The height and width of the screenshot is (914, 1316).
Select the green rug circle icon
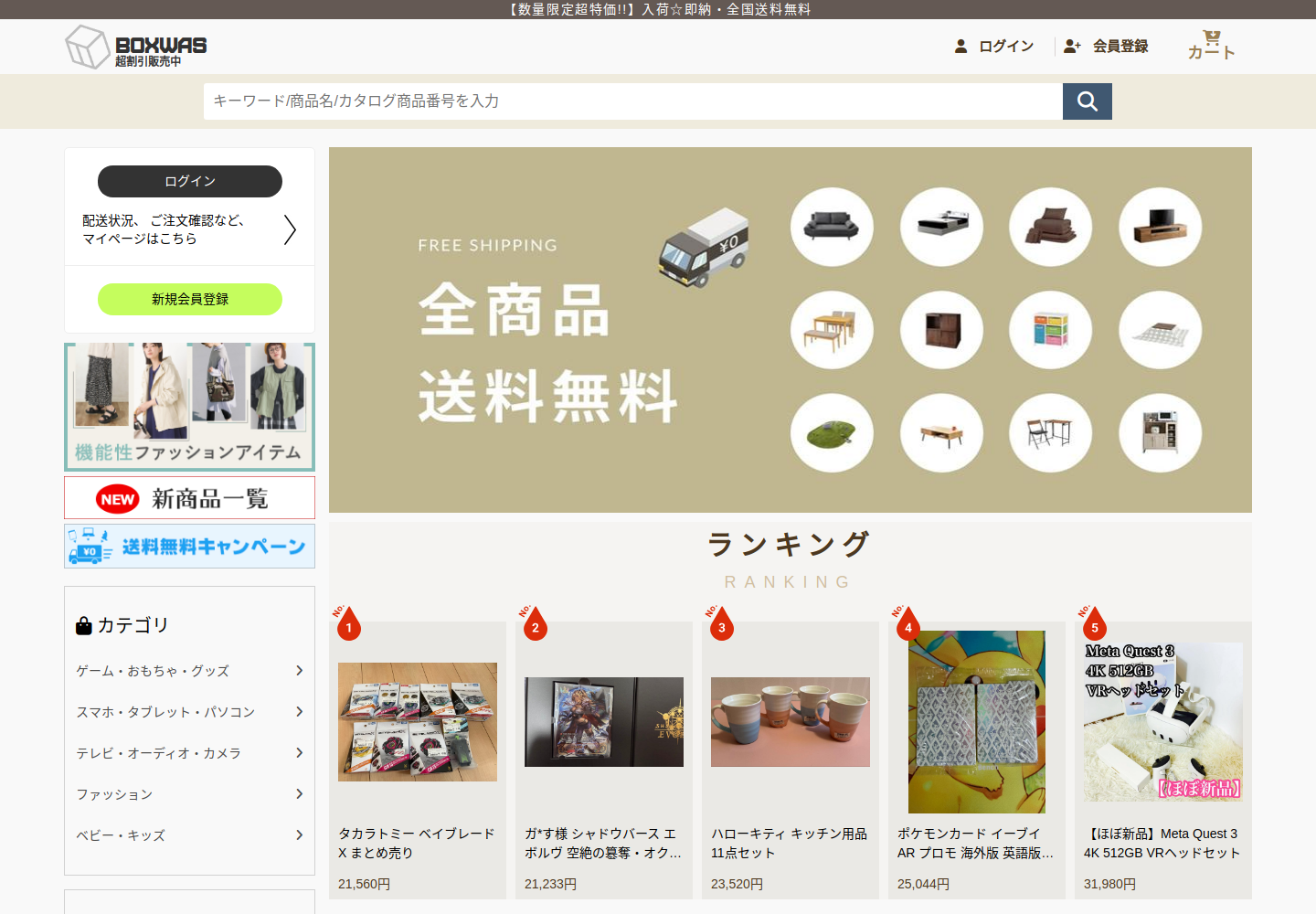[x=832, y=433]
